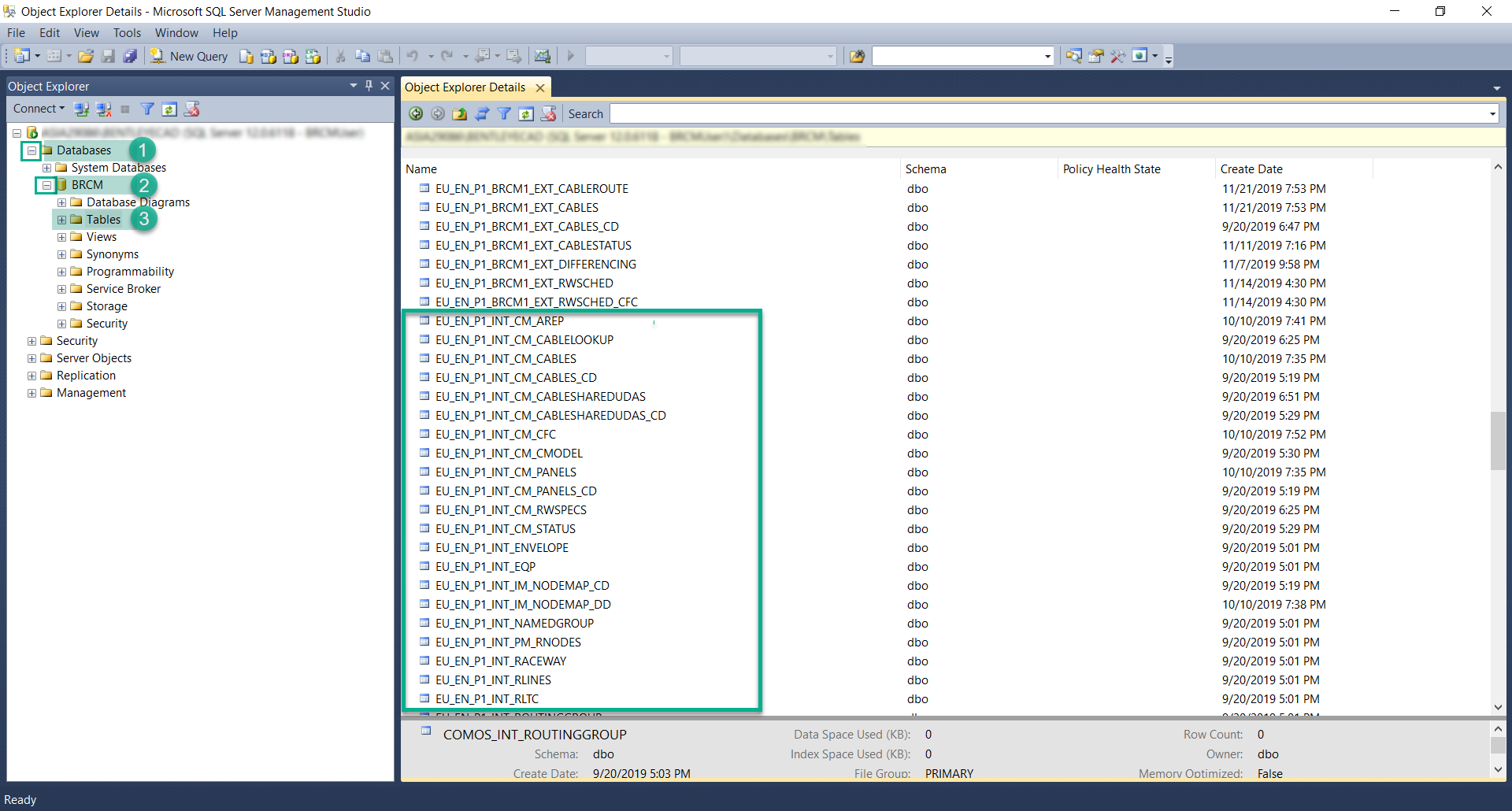Select table EU_EN_P1_INT_CM_AREP
Viewport: 1512px width, 811px height.
[499, 321]
